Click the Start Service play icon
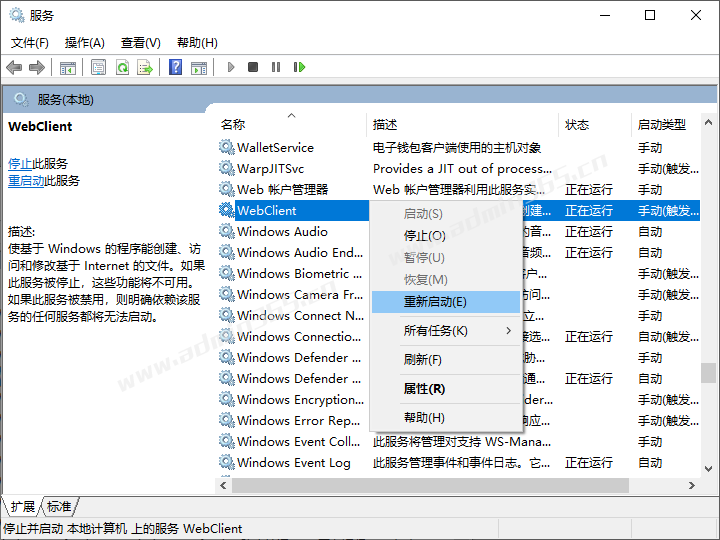720x540 pixels. pos(231,68)
